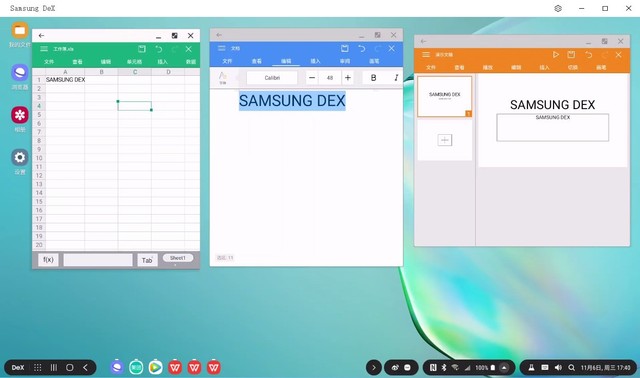Save the document using blue toolbar save icon
Image resolution: width=640 pixels, height=378 pixels.
tap(344, 48)
